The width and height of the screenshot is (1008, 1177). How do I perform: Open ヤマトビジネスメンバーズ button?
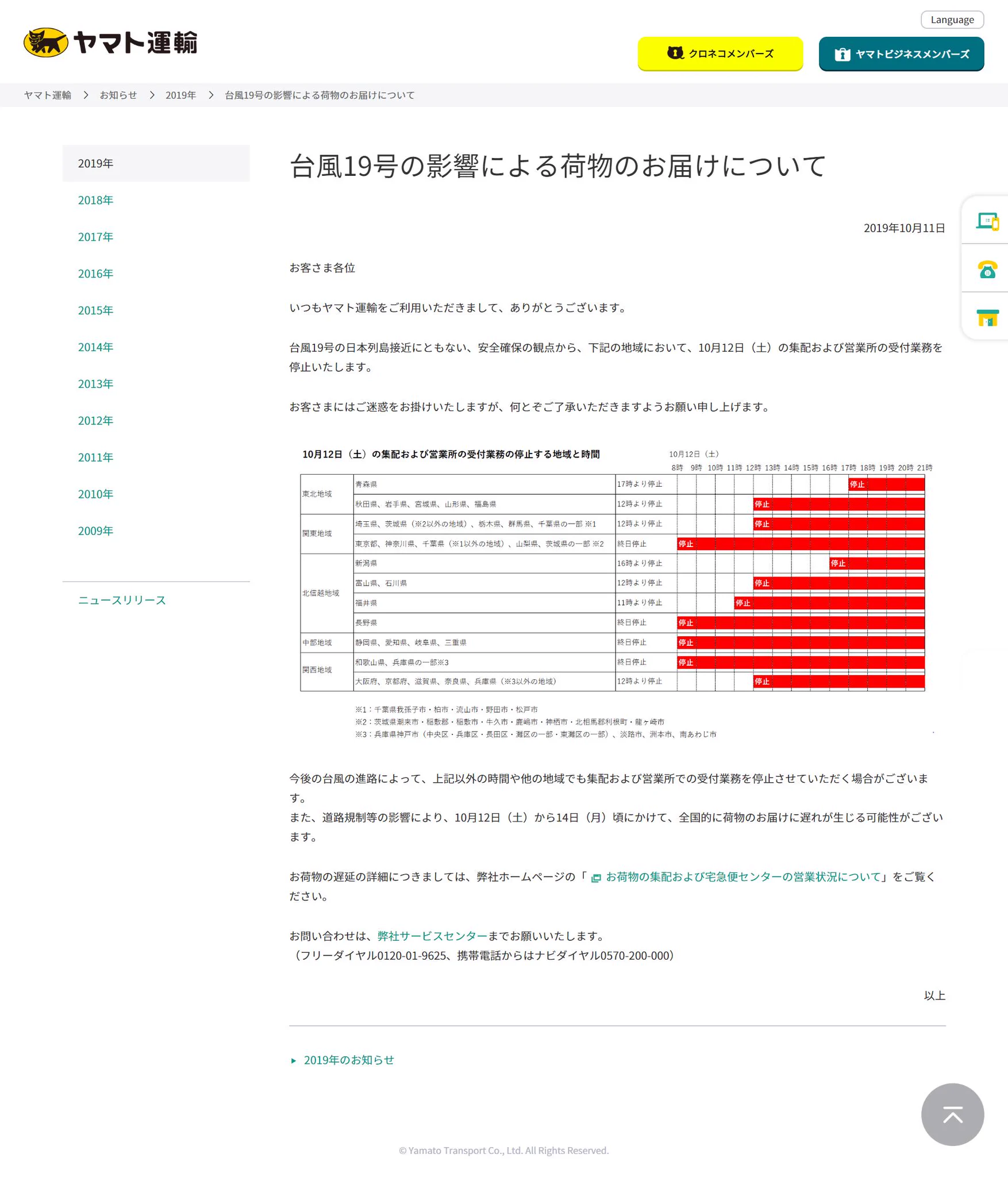click(x=901, y=53)
